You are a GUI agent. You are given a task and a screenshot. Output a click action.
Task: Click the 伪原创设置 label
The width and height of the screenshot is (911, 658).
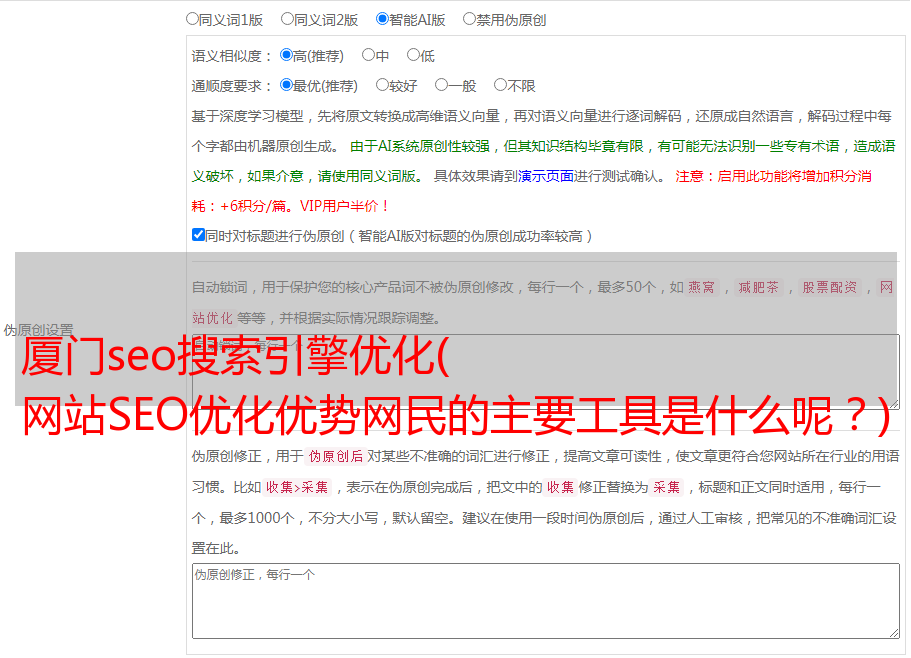[39, 330]
